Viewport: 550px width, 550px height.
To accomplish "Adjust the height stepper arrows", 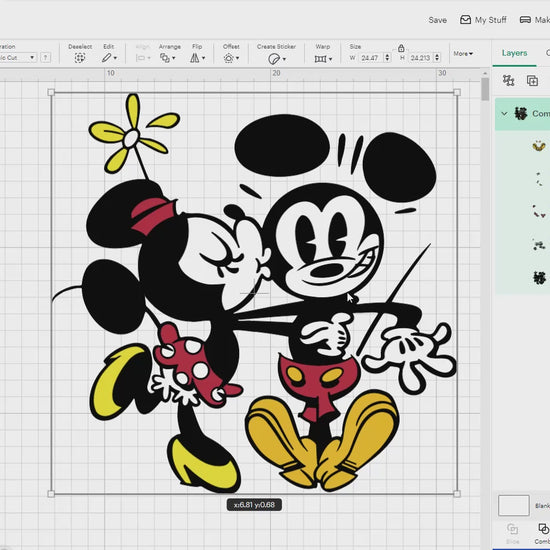I will 437,58.
